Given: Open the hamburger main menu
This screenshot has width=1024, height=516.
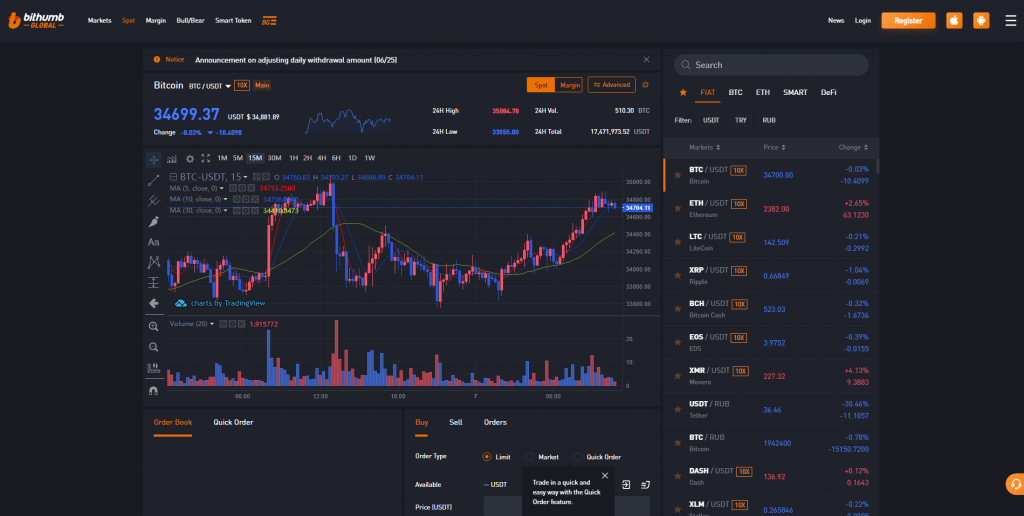Looking at the screenshot, I should 1010,21.
